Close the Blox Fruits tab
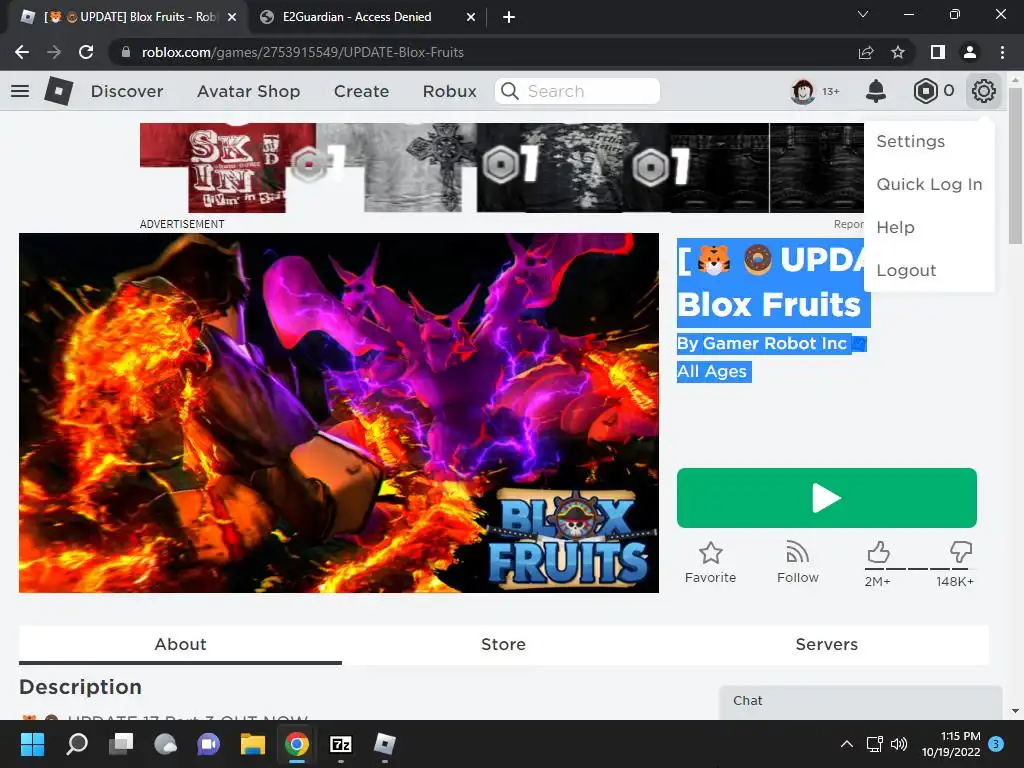Viewport: 1024px width, 768px height. click(232, 17)
